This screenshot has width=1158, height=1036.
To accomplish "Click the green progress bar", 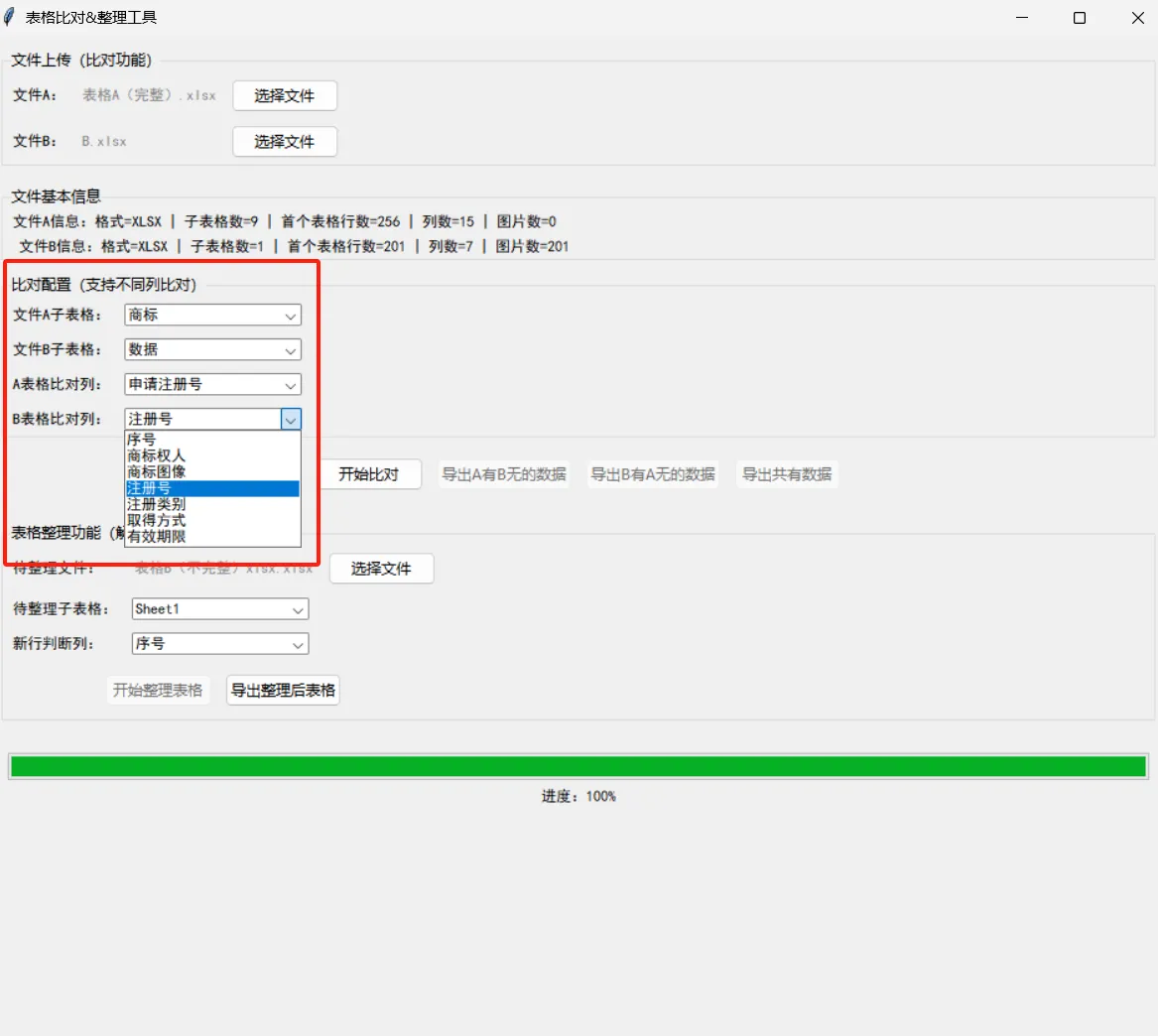I will [x=579, y=766].
